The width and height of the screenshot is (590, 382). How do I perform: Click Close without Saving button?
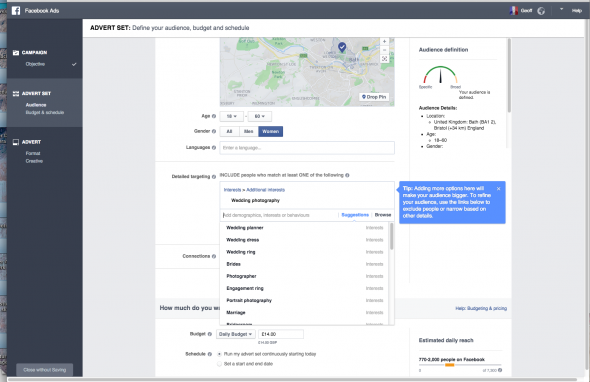pyautogui.click(x=44, y=370)
